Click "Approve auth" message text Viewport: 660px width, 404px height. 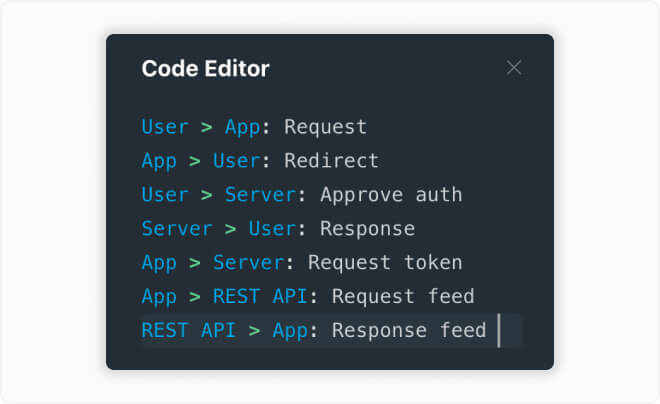[391, 195]
